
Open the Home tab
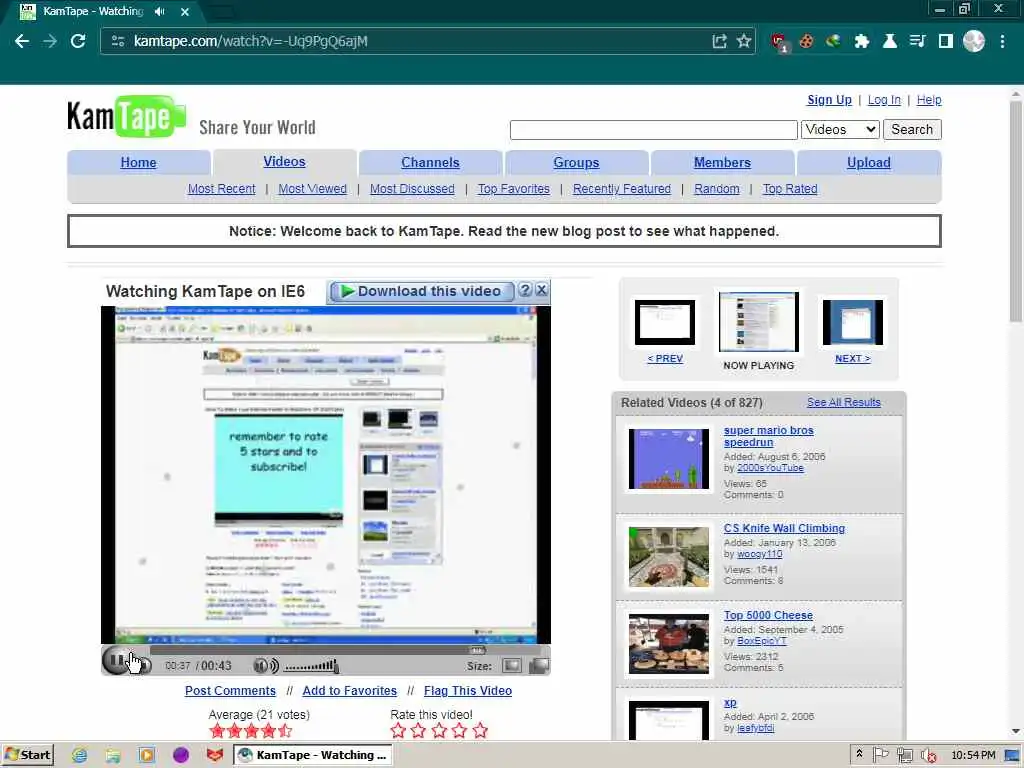(x=138, y=163)
